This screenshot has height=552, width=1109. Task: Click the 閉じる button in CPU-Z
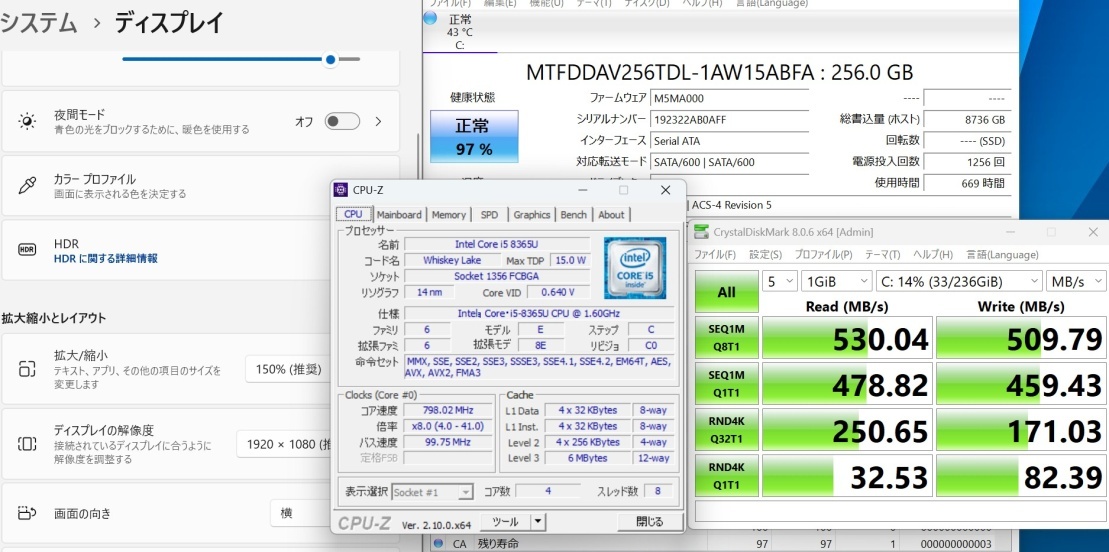(x=650, y=522)
